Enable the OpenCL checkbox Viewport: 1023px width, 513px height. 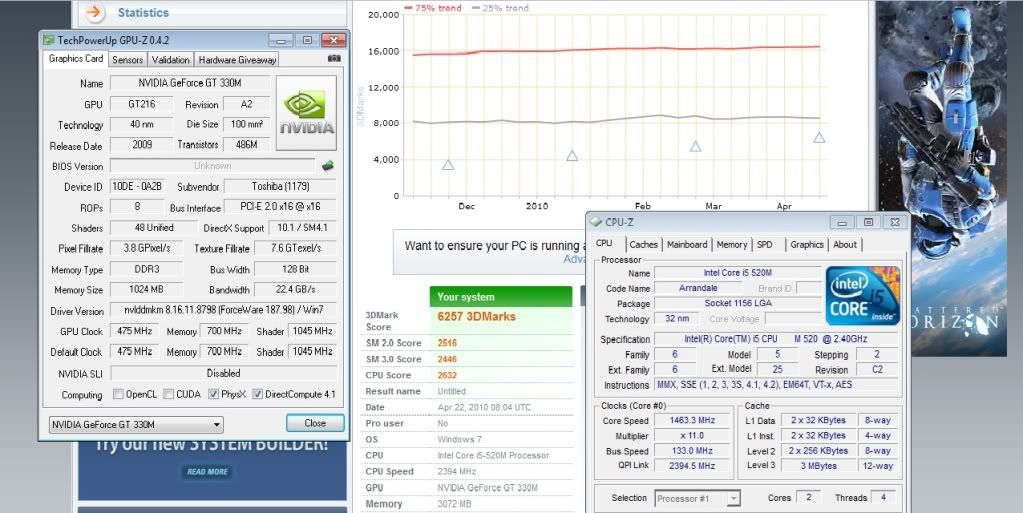point(119,394)
